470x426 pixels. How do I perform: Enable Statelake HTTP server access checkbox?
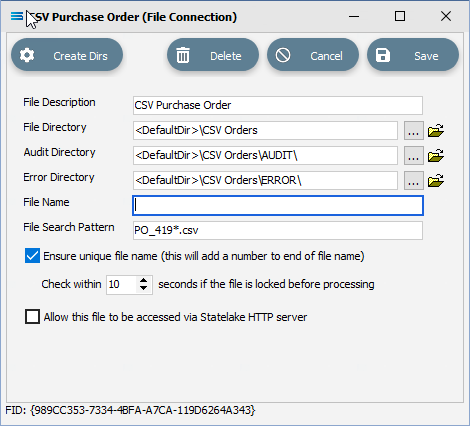pos(32,316)
